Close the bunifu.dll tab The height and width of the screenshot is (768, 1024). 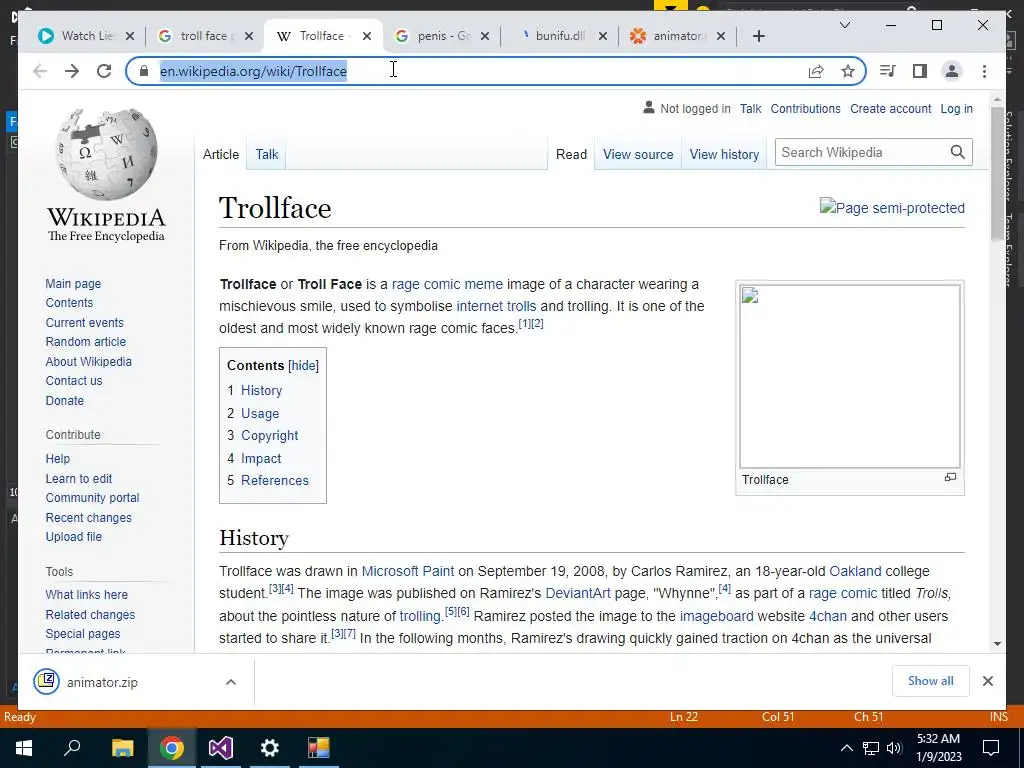pos(603,36)
